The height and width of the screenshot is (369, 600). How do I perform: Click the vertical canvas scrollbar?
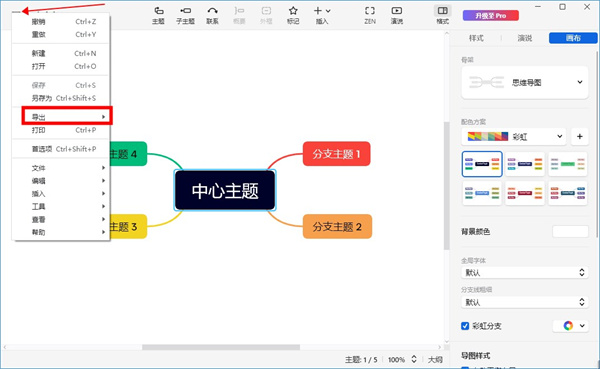click(447, 186)
